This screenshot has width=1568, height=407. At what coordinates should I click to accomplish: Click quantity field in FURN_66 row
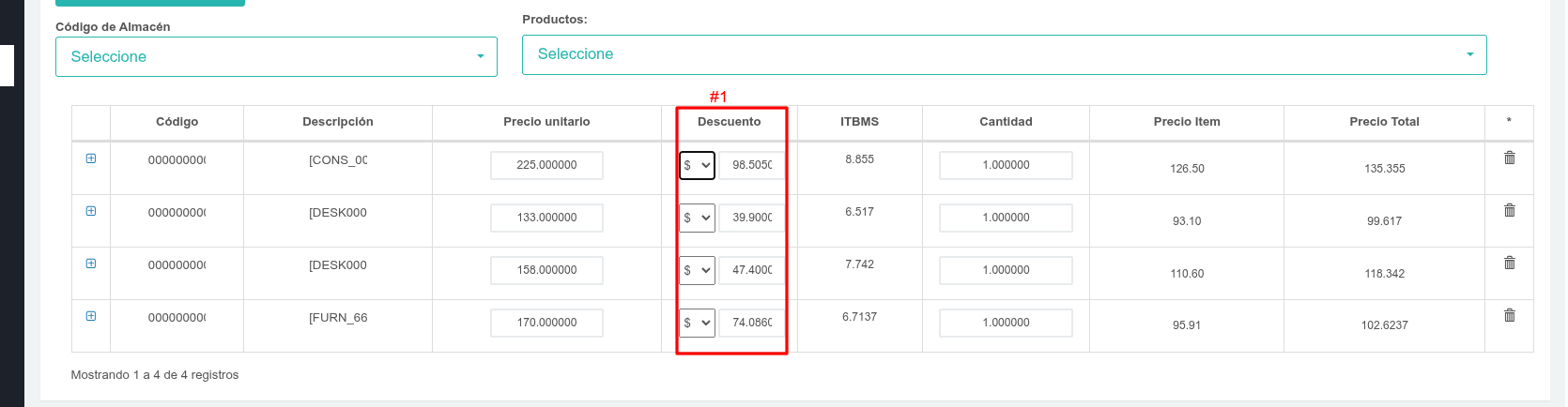[x=1006, y=323]
